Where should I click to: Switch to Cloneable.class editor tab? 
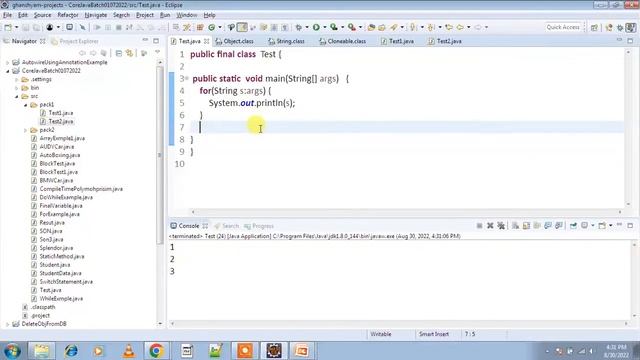[x=342, y=41]
